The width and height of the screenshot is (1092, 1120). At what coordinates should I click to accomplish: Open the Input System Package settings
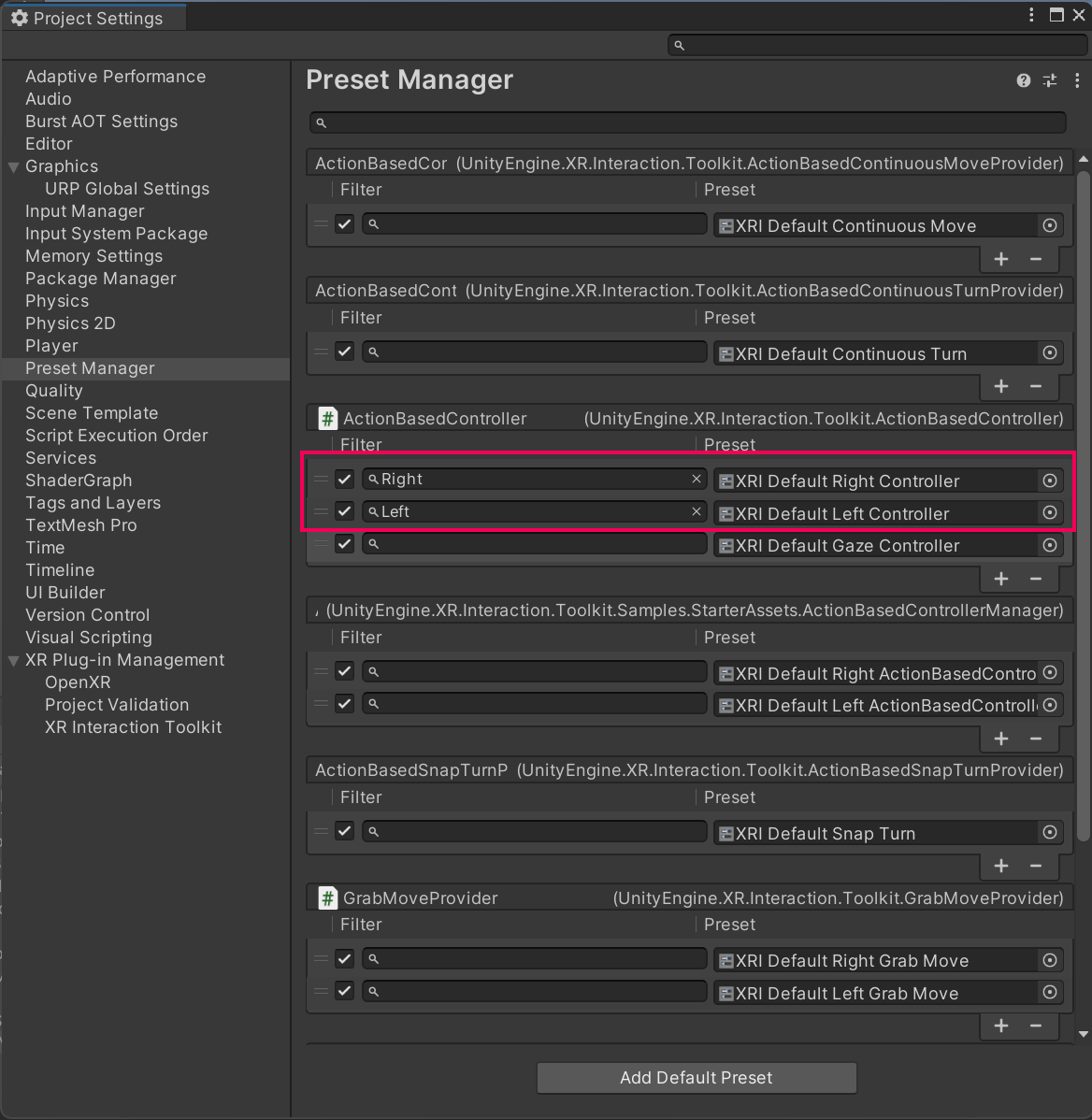point(116,234)
